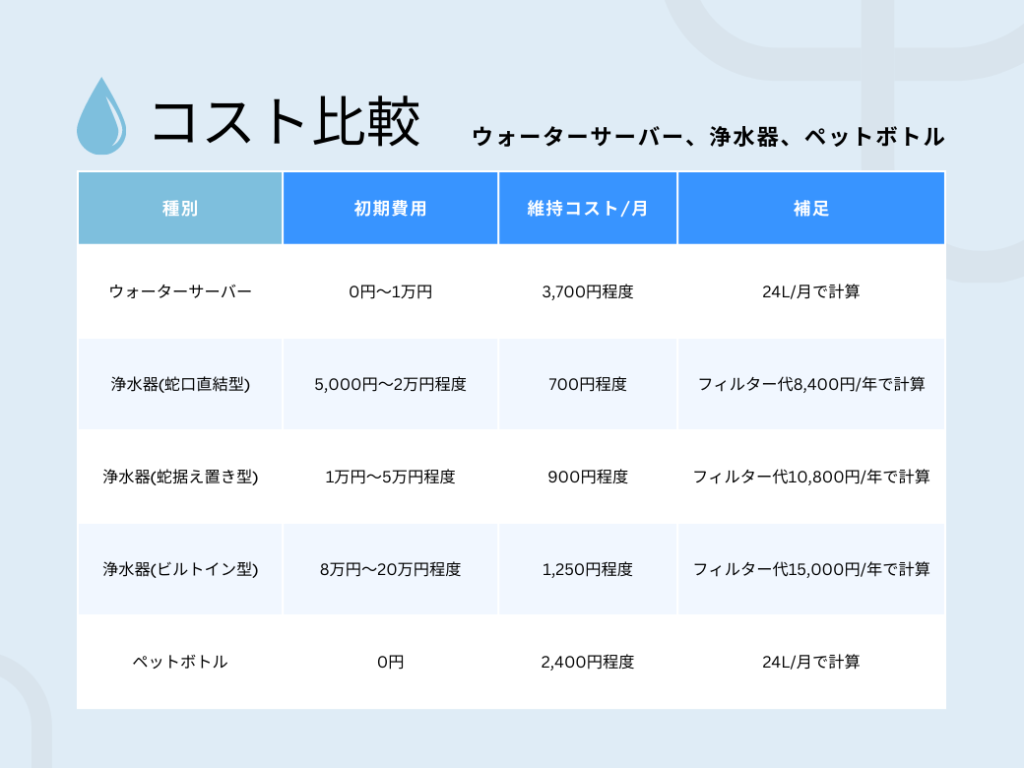This screenshot has height=768, width=1024.
Task: Click the フィルター代8,400円/年で計算 cell
Action: click(811, 384)
